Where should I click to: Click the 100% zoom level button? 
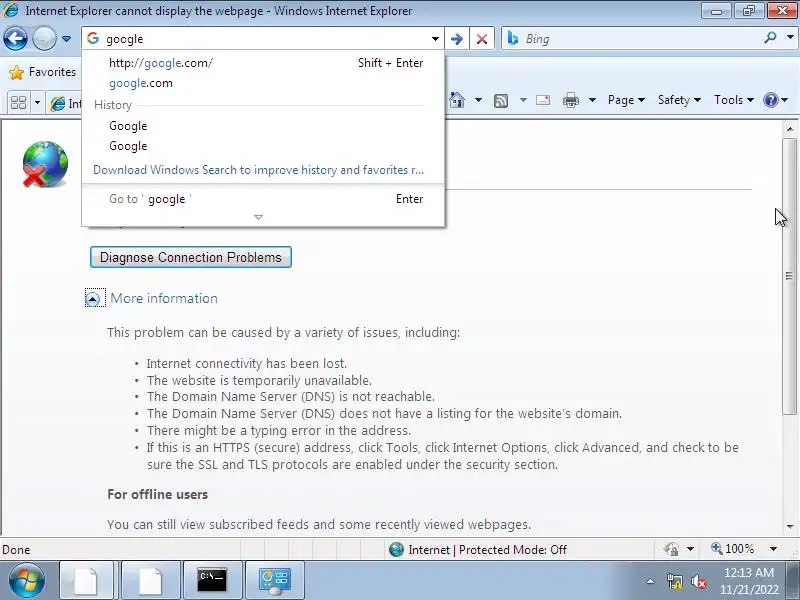[733, 549]
